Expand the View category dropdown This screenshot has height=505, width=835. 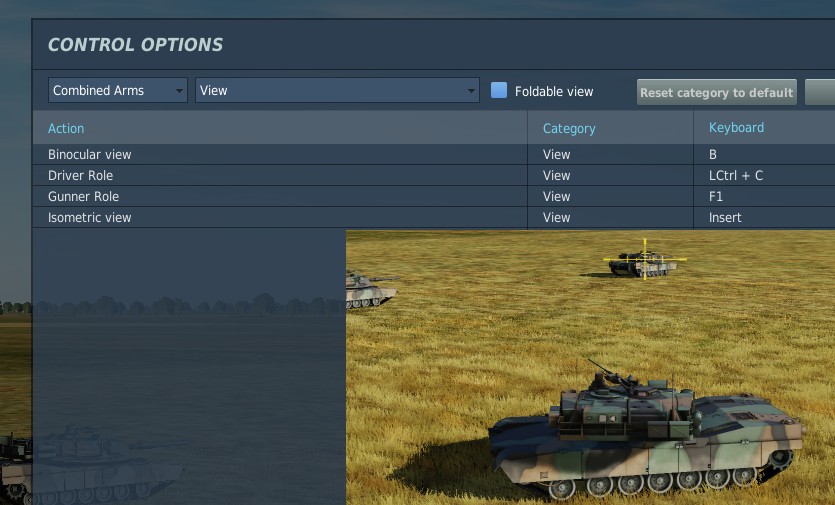coord(337,90)
